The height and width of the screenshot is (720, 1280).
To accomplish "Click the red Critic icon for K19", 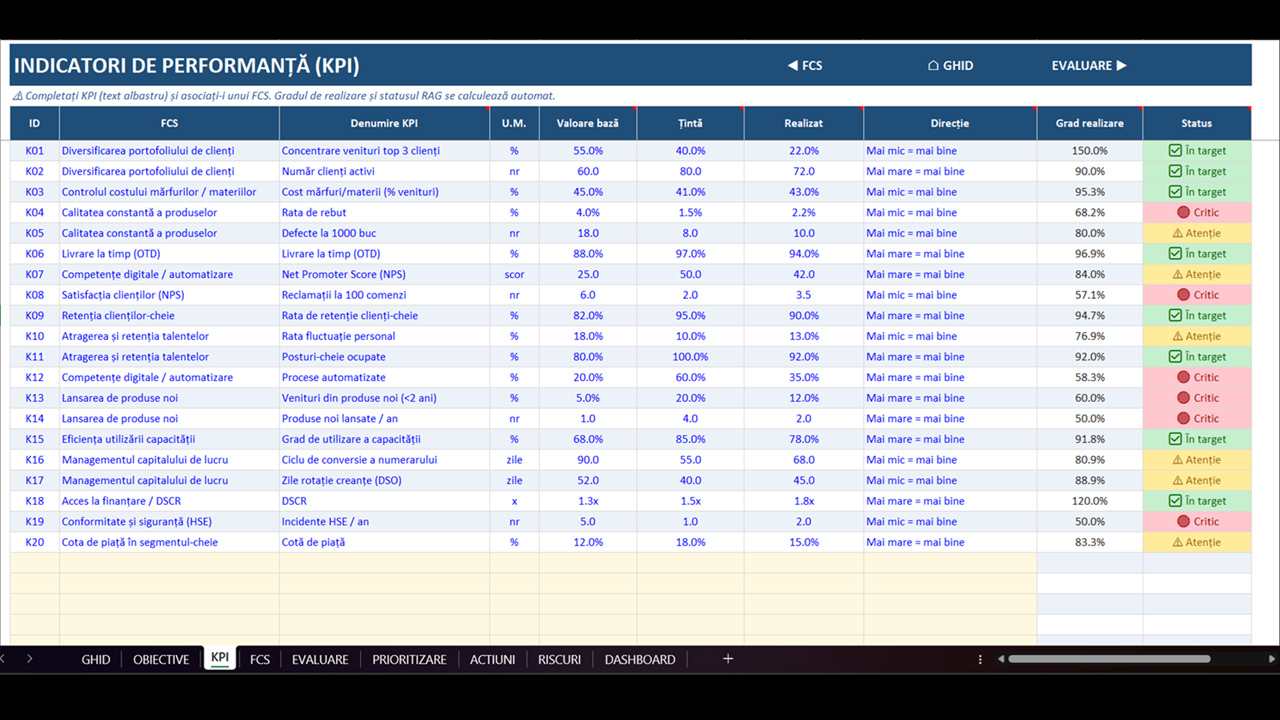I will click(1184, 521).
